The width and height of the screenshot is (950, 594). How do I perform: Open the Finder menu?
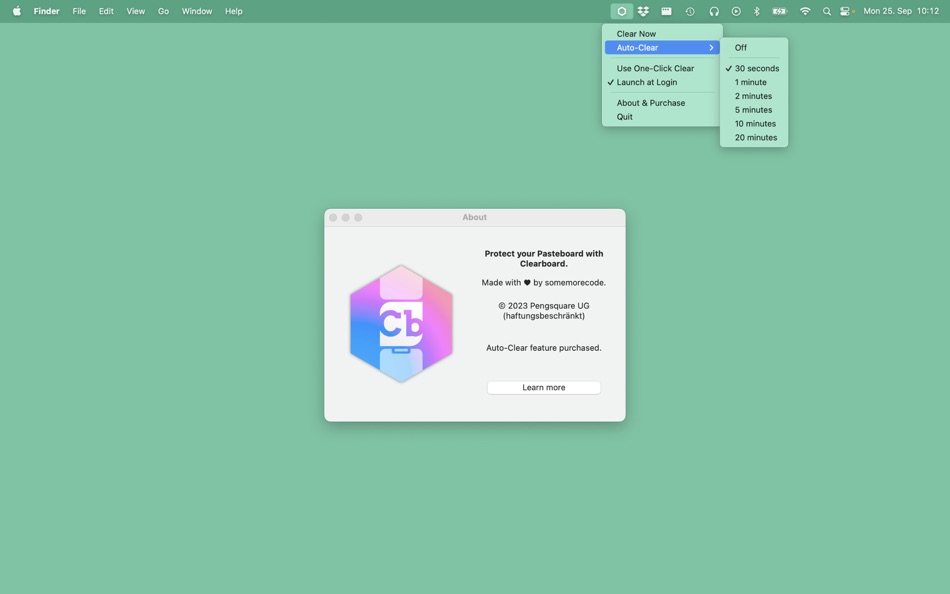pos(47,11)
